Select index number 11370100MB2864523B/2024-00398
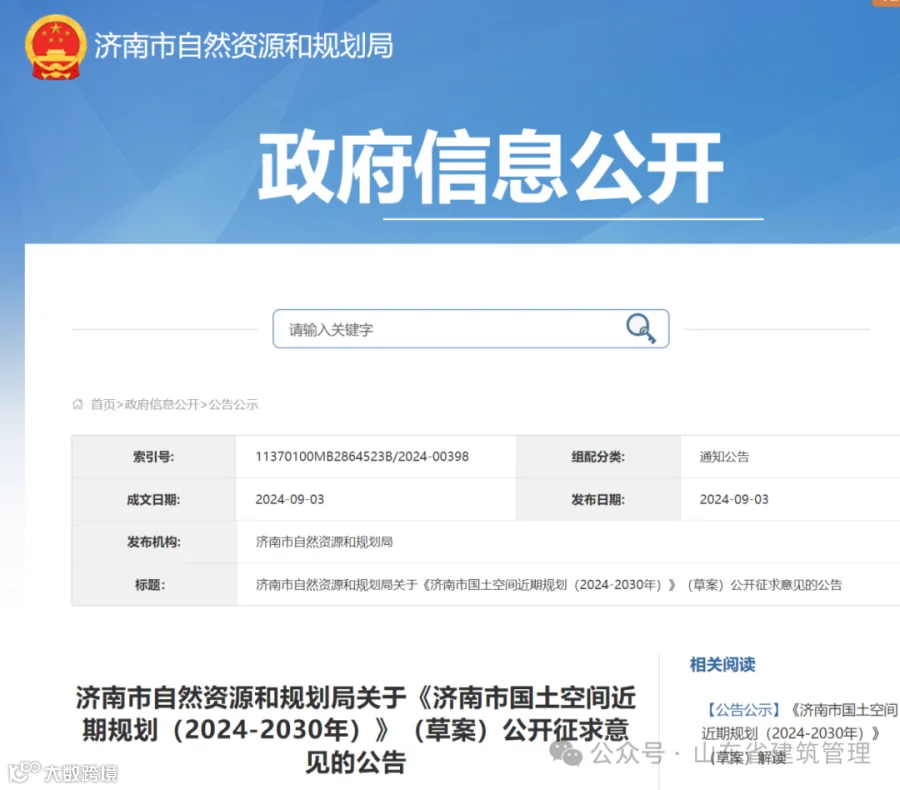Image resolution: width=900 pixels, height=790 pixels. click(x=362, y=456)
